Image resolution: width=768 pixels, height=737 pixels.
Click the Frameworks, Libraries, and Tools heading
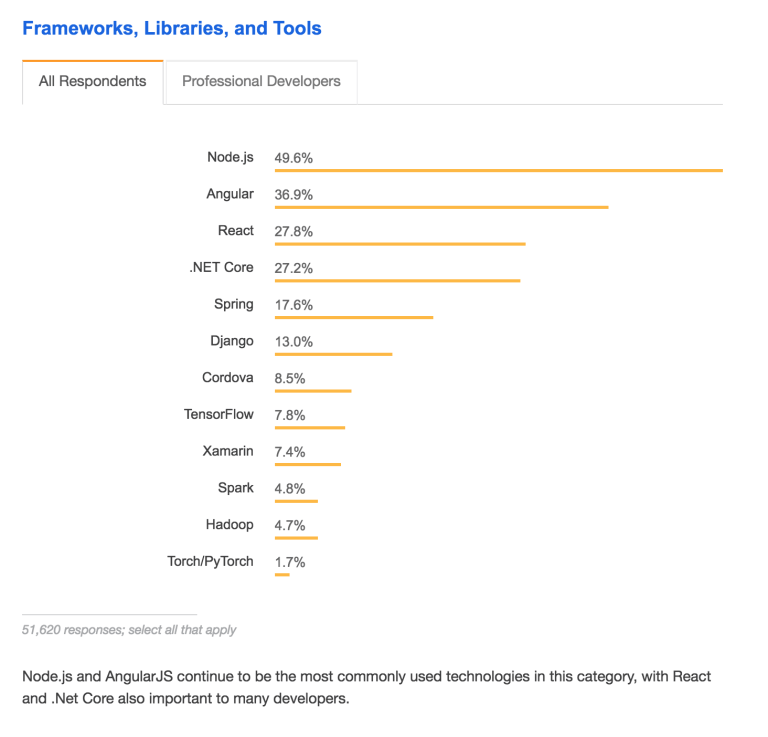coord(172,28)
